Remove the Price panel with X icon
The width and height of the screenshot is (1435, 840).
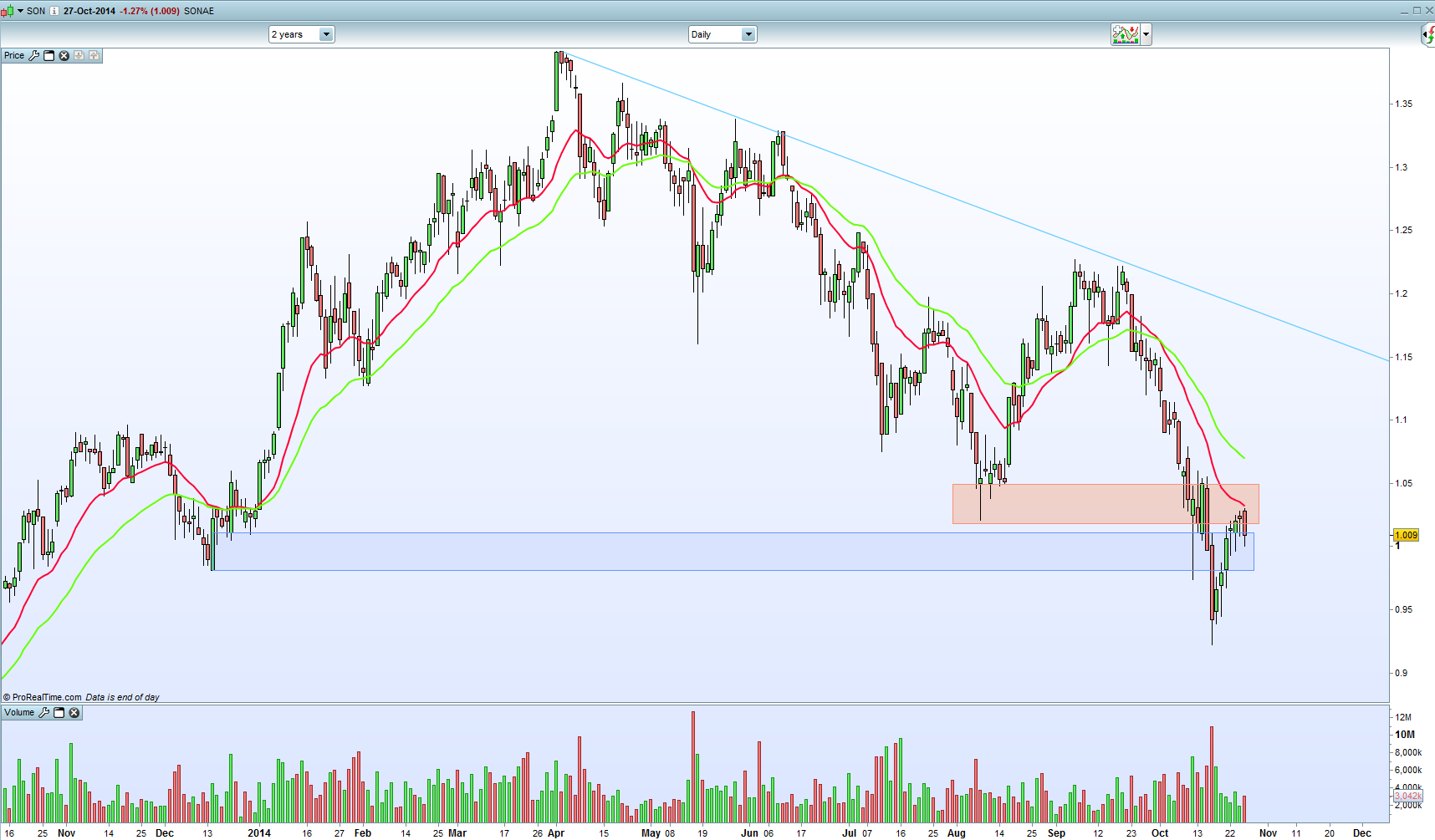pos(64,55)
